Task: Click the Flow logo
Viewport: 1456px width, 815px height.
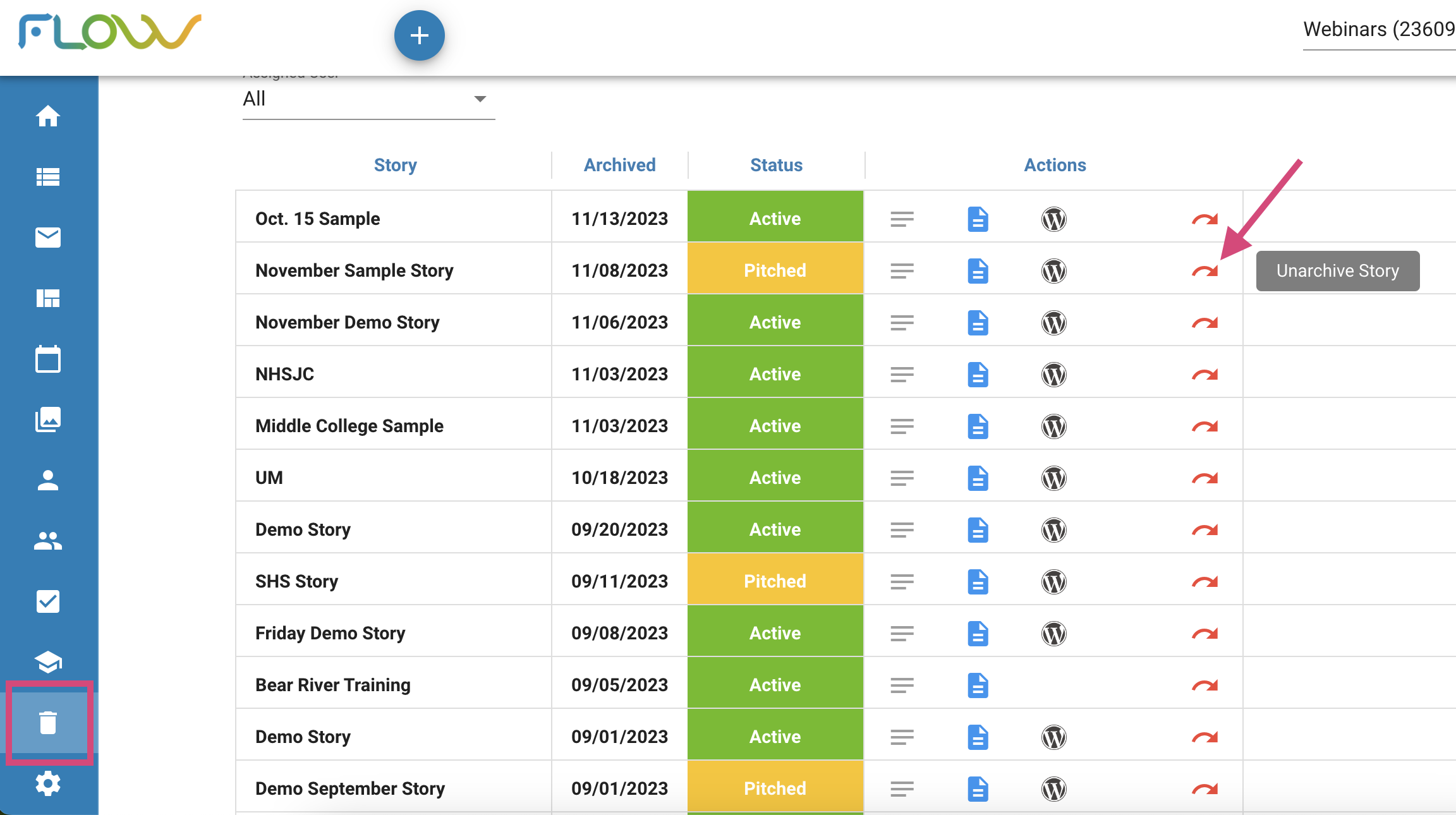Action: click(110, 32)
